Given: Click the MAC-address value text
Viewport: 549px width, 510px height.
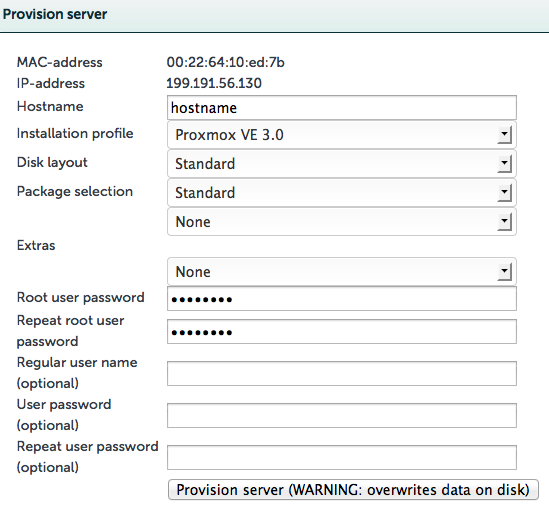Looking at the screenshot, I should tap(225, 62).
